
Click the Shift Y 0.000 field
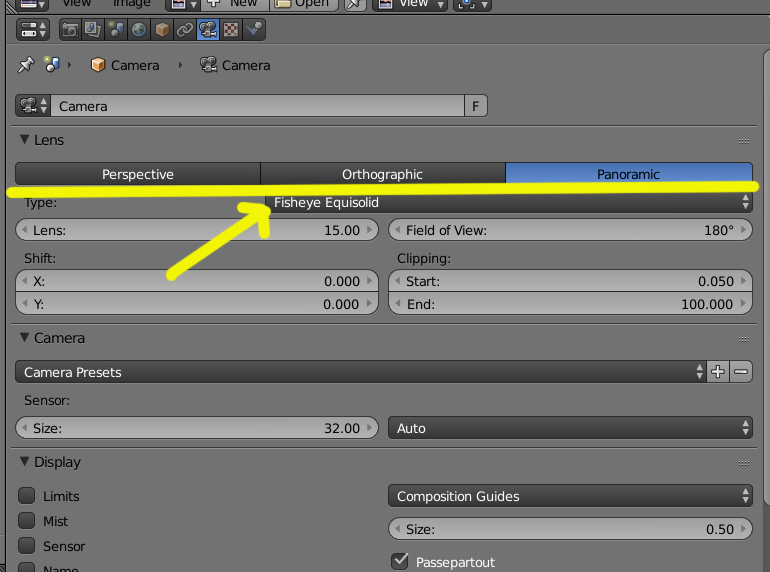(x=197, y=304)
